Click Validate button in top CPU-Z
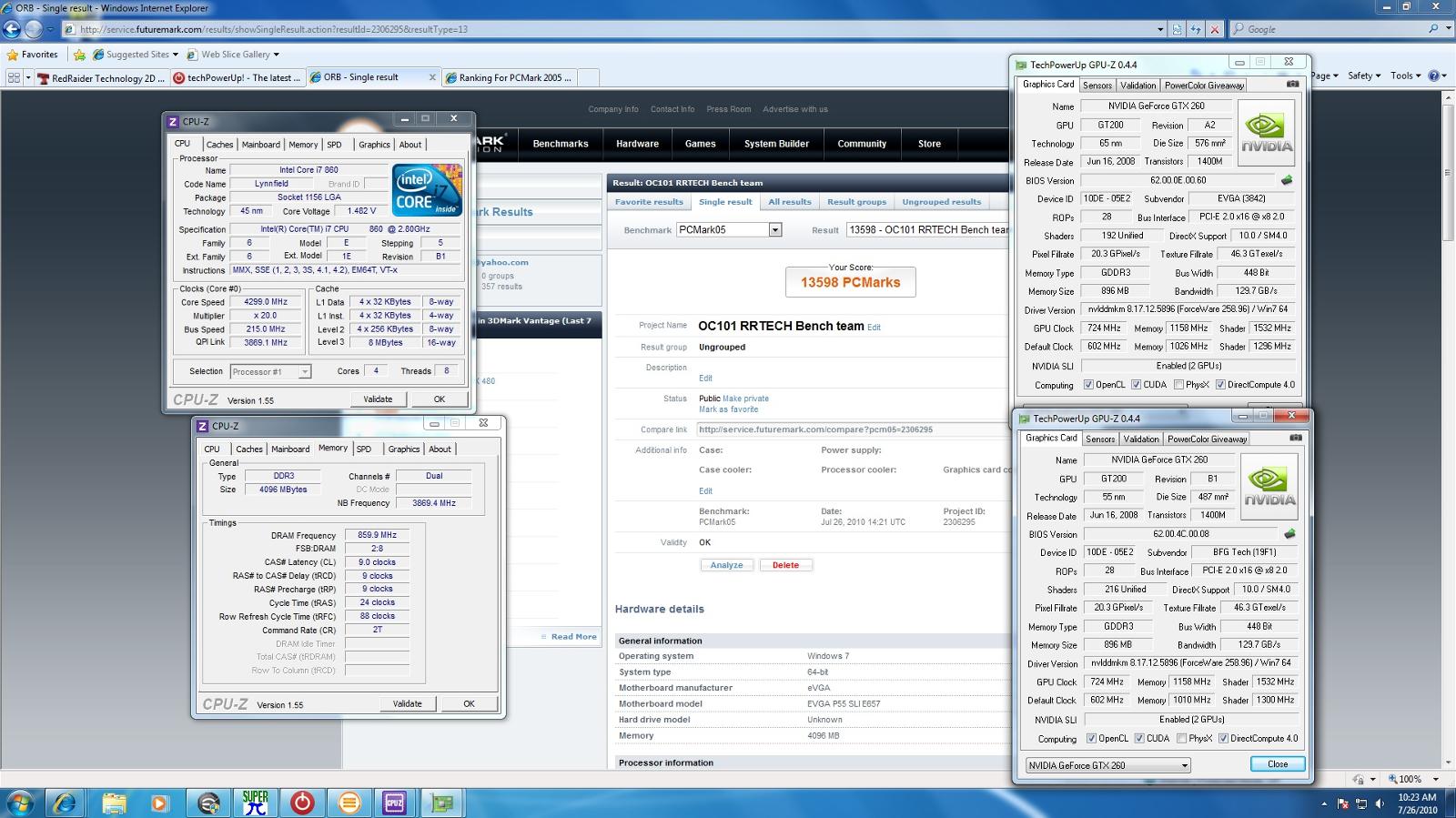 [378, 399]
